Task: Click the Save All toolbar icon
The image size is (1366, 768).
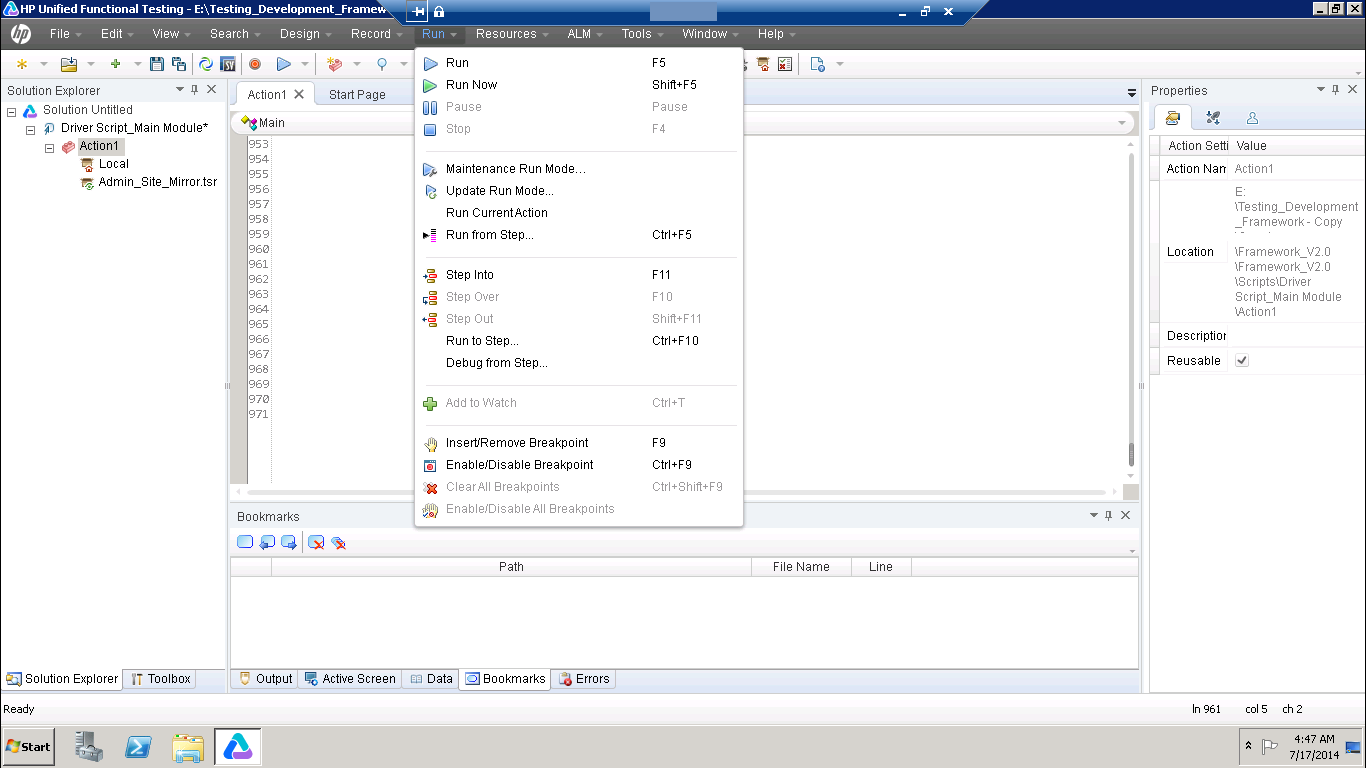Action: pos(178,63)
